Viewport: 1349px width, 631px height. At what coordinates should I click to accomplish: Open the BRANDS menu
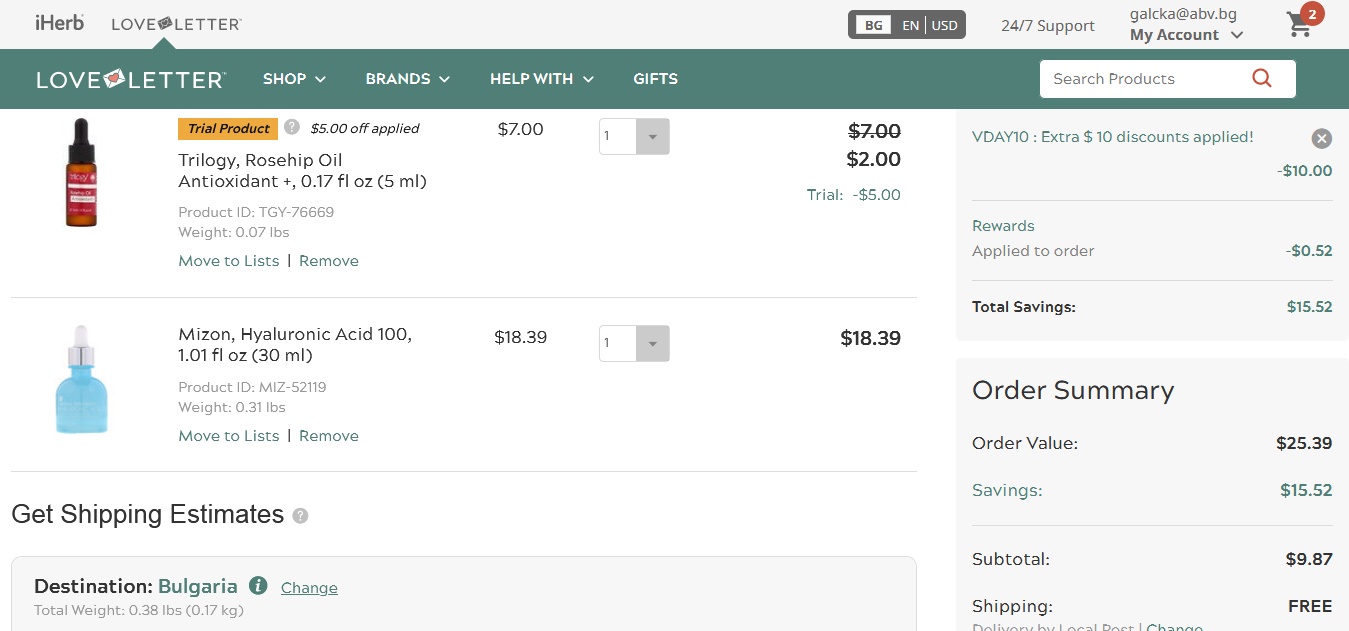click(407, 79)
